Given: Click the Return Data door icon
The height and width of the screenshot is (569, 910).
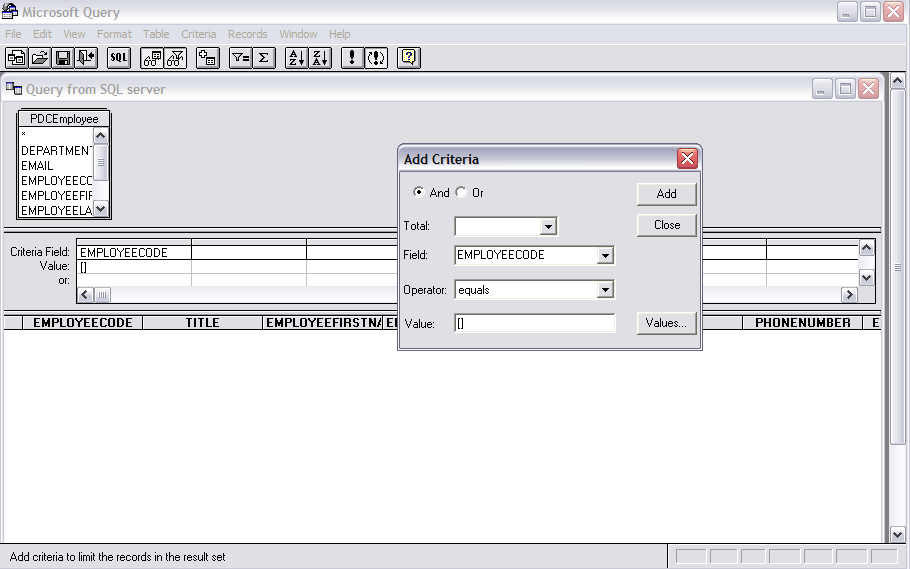Looking at the screenshot, I should tap(86, 58).
